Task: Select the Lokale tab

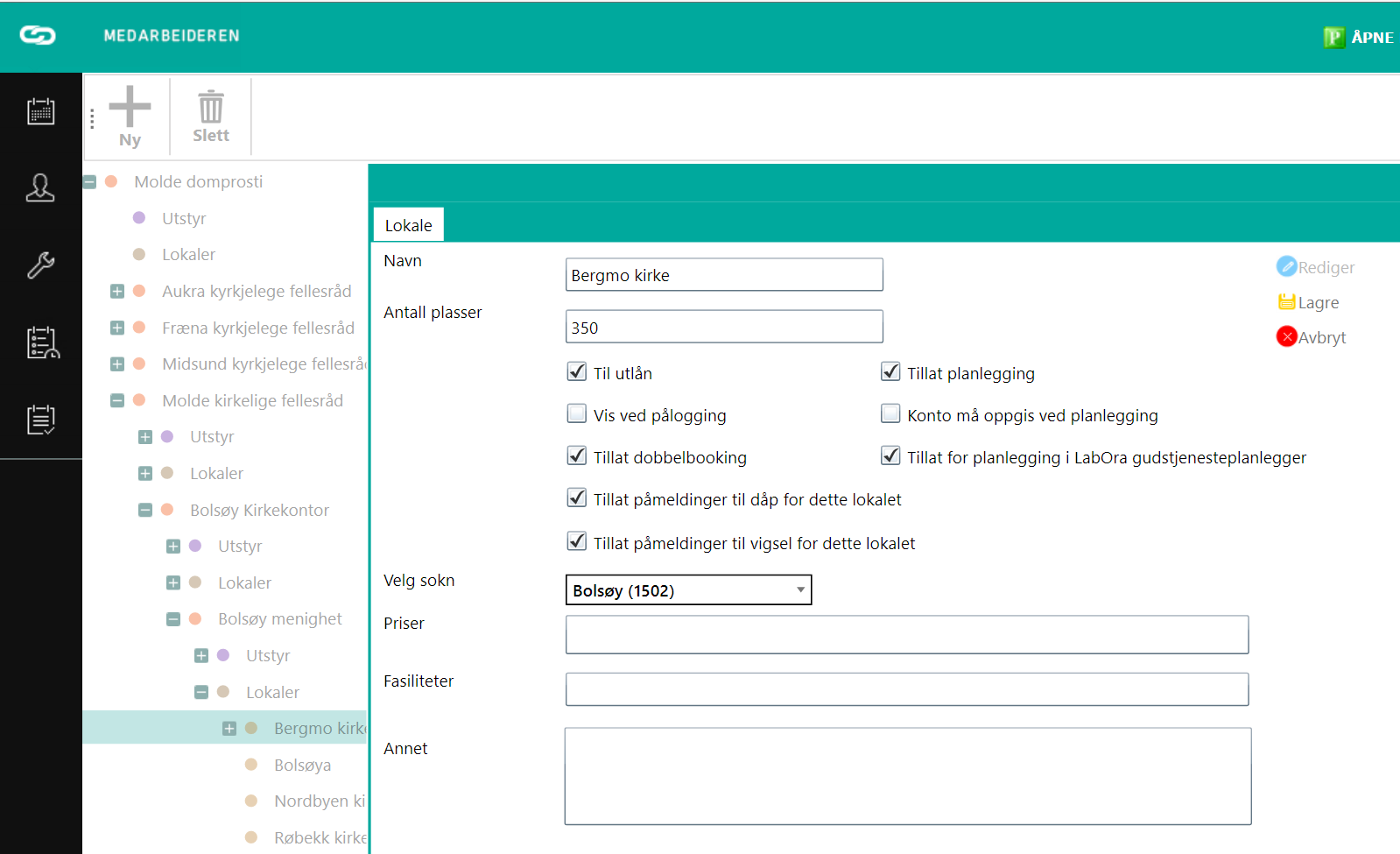Action: [x=409, y=225]
